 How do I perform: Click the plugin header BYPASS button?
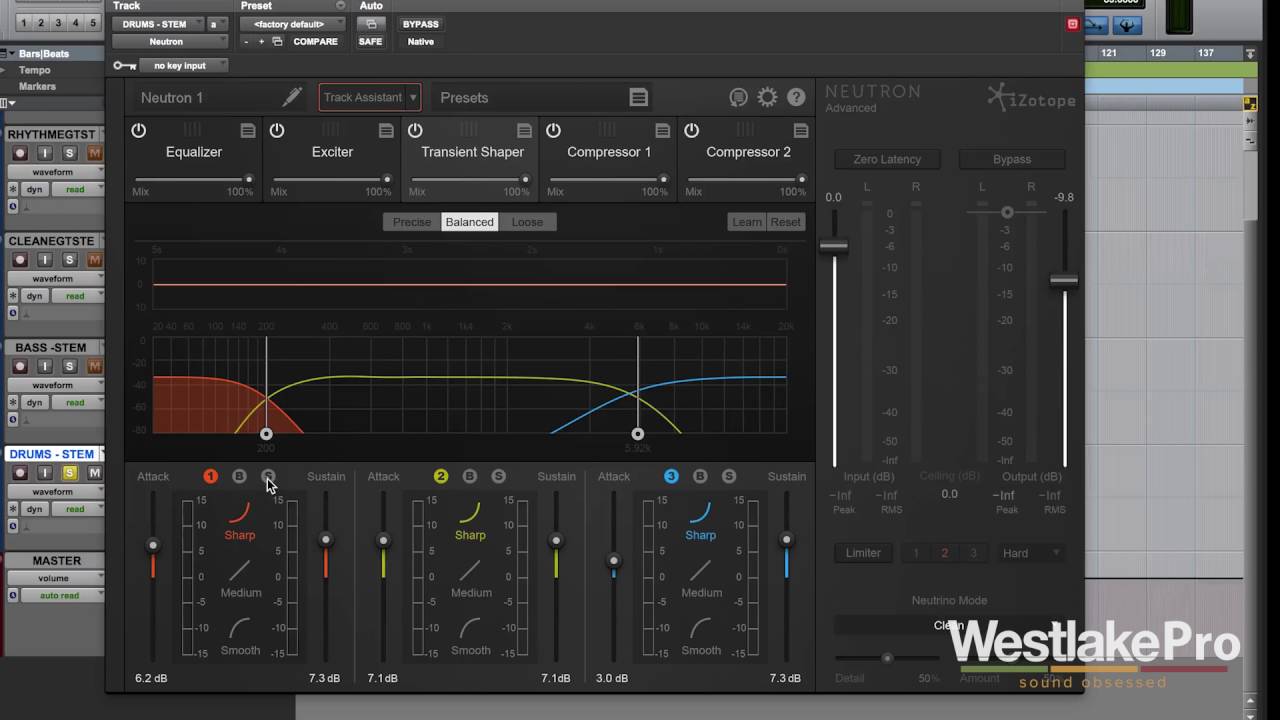tap(420, 24)
